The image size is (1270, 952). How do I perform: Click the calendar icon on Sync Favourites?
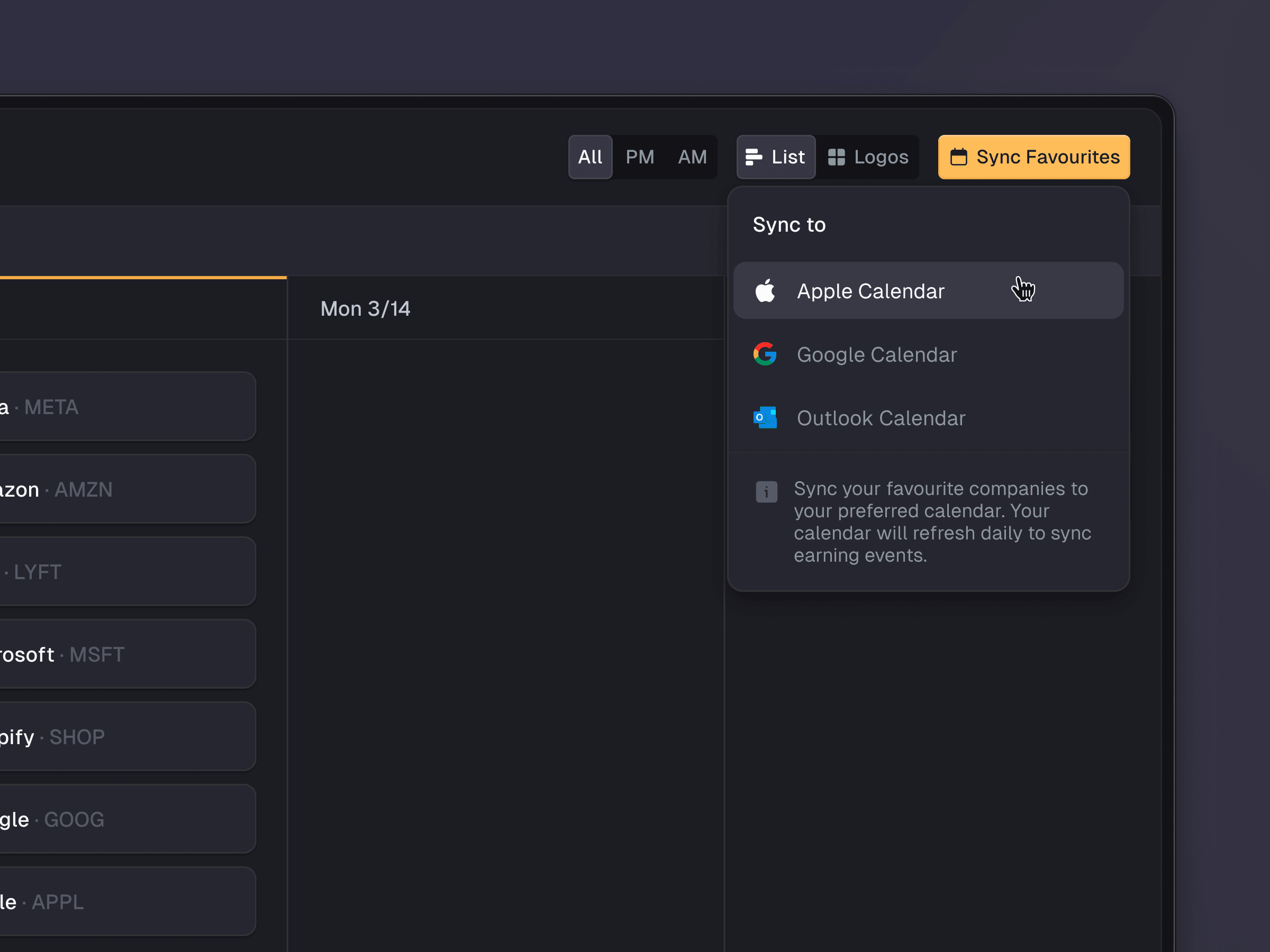(x=958, y=157)
